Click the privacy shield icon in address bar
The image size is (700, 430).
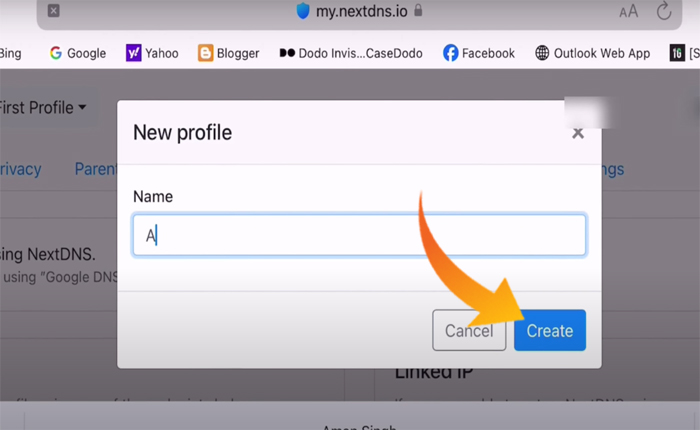click(x=303, y=11)
